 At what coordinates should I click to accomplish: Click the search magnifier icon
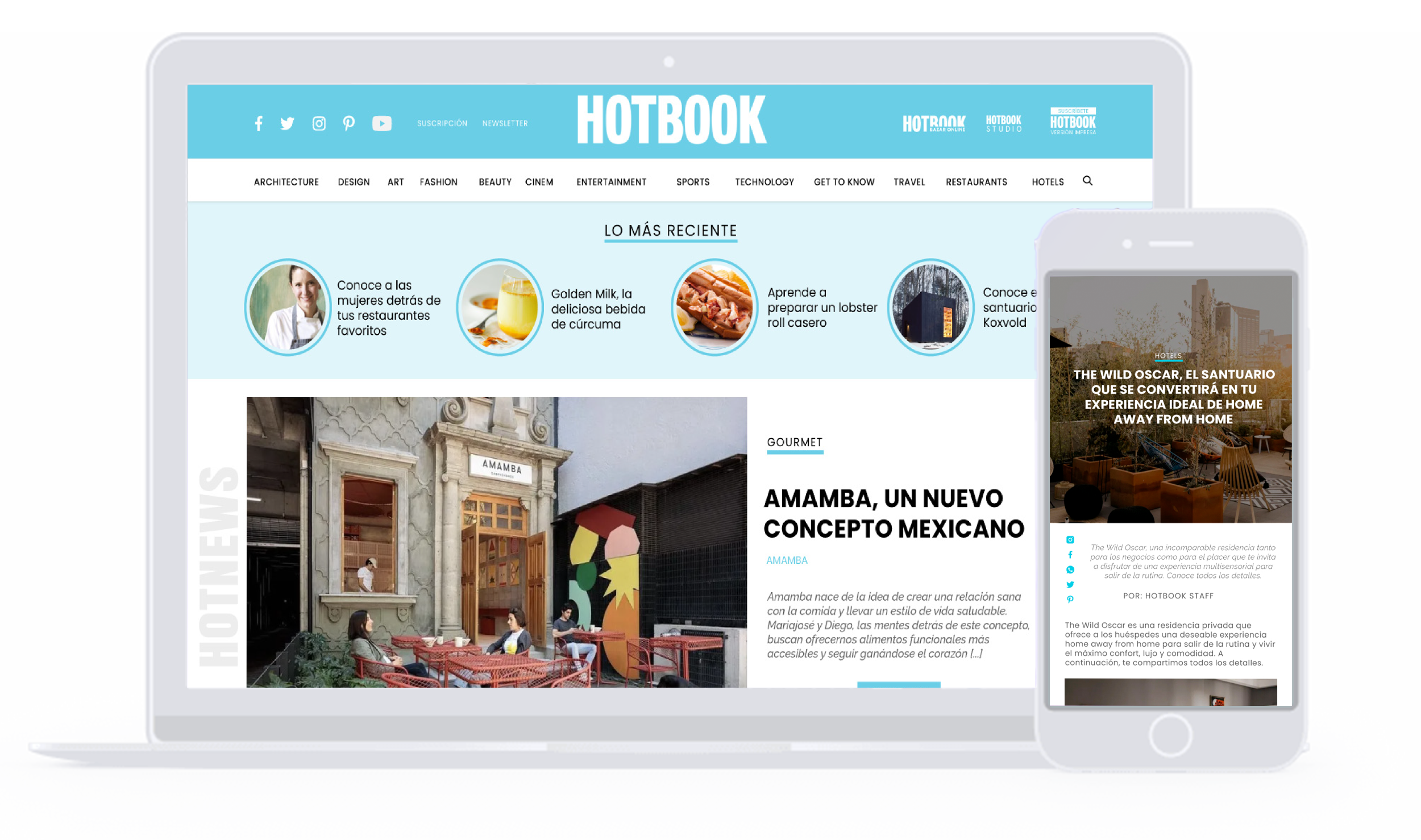(x=1087, y=181)
